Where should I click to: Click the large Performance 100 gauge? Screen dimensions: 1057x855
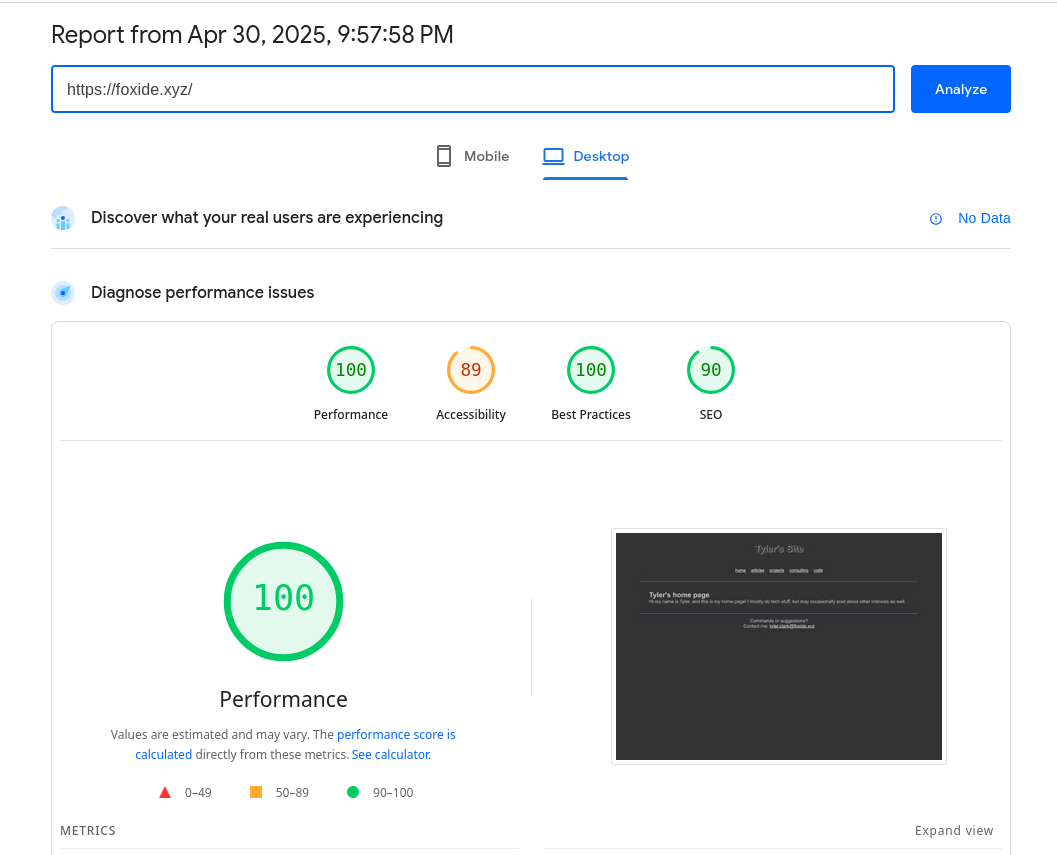283,601
